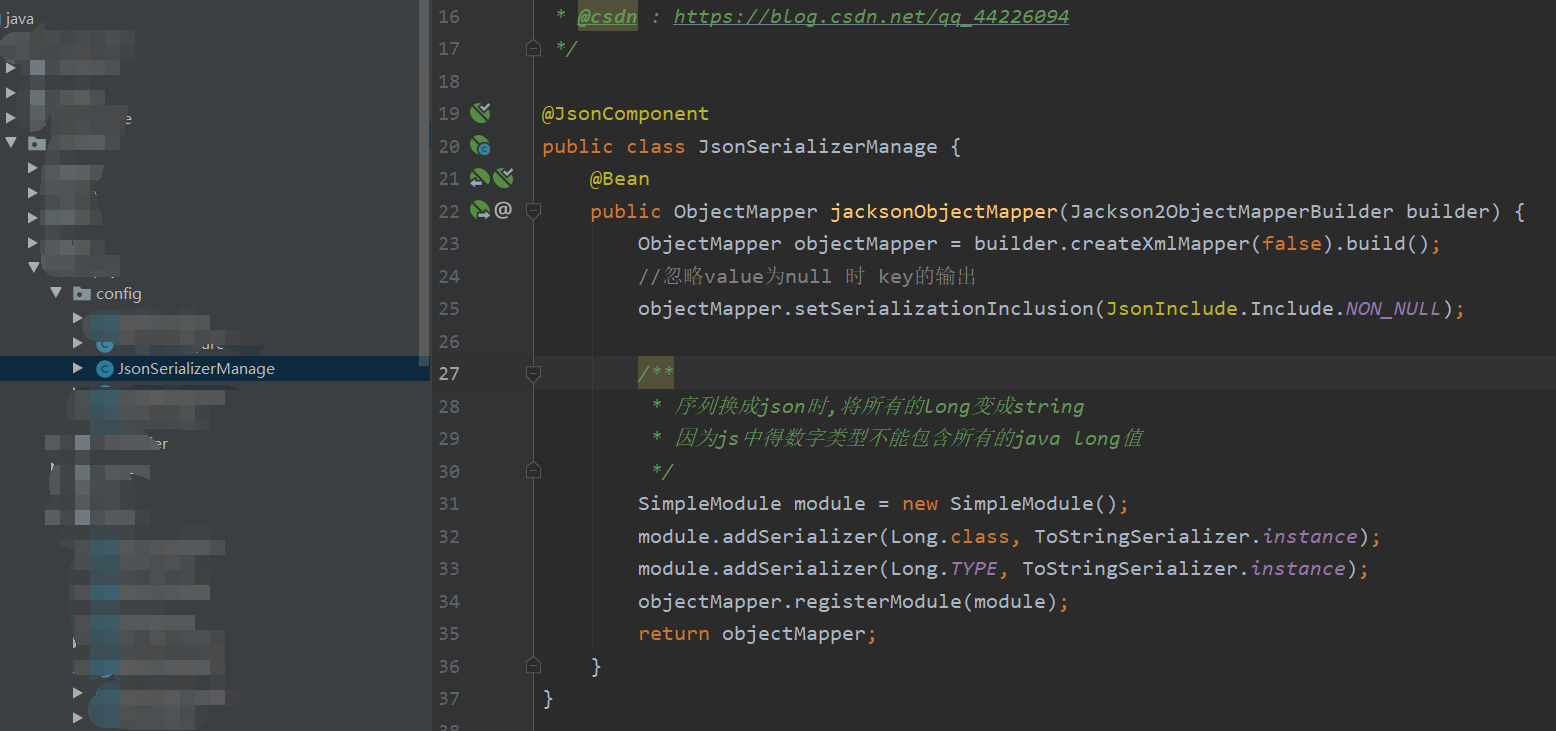Click 'new SimpleModule()' constructor on line 31
1556x731 pixels.
point(1010,504)
